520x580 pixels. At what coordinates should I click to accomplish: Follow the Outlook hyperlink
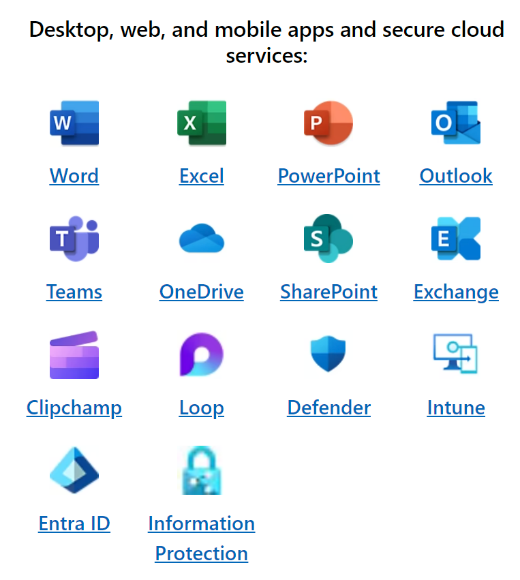[x=456, y=176]
